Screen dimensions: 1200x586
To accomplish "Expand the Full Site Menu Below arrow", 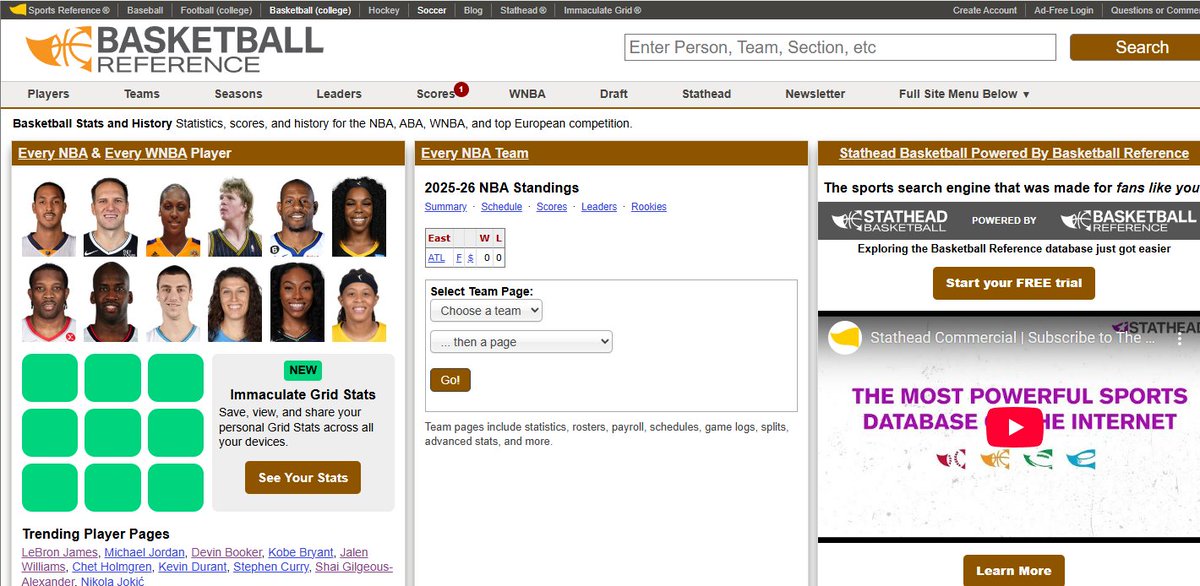I will pos(1026,94).
